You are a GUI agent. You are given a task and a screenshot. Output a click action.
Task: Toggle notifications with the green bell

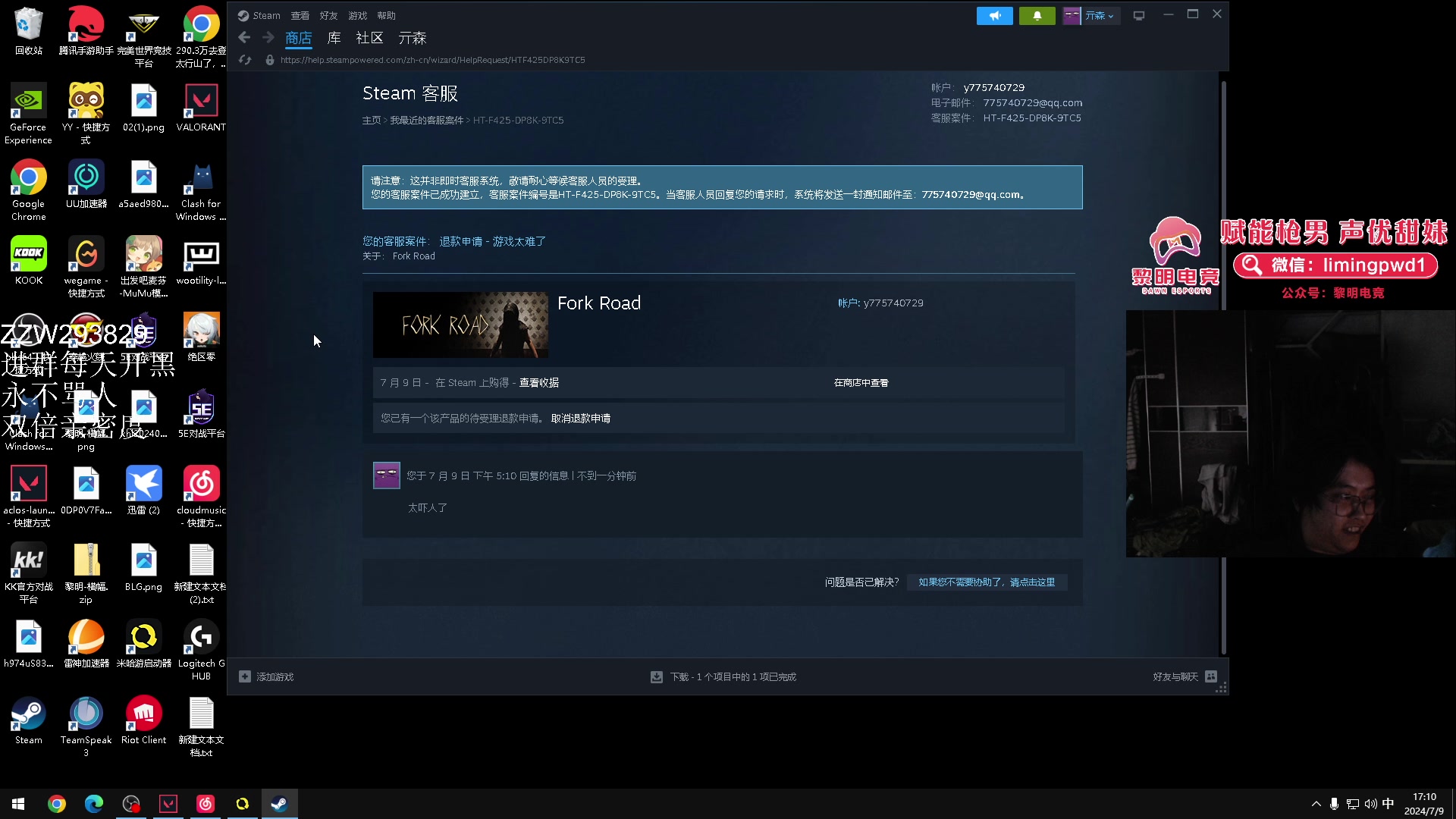(x=1037, y=15)
